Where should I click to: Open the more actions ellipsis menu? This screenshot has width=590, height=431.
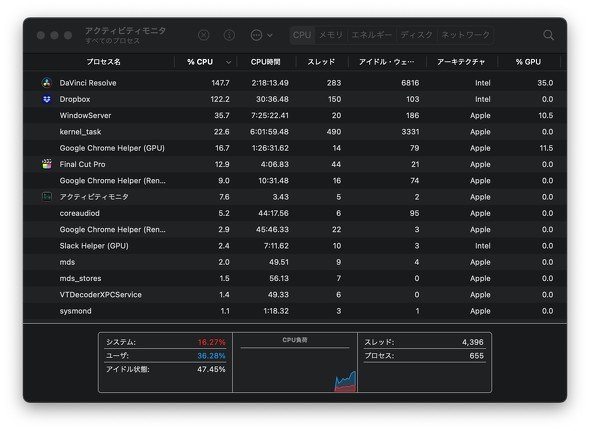tap(261, 35)
